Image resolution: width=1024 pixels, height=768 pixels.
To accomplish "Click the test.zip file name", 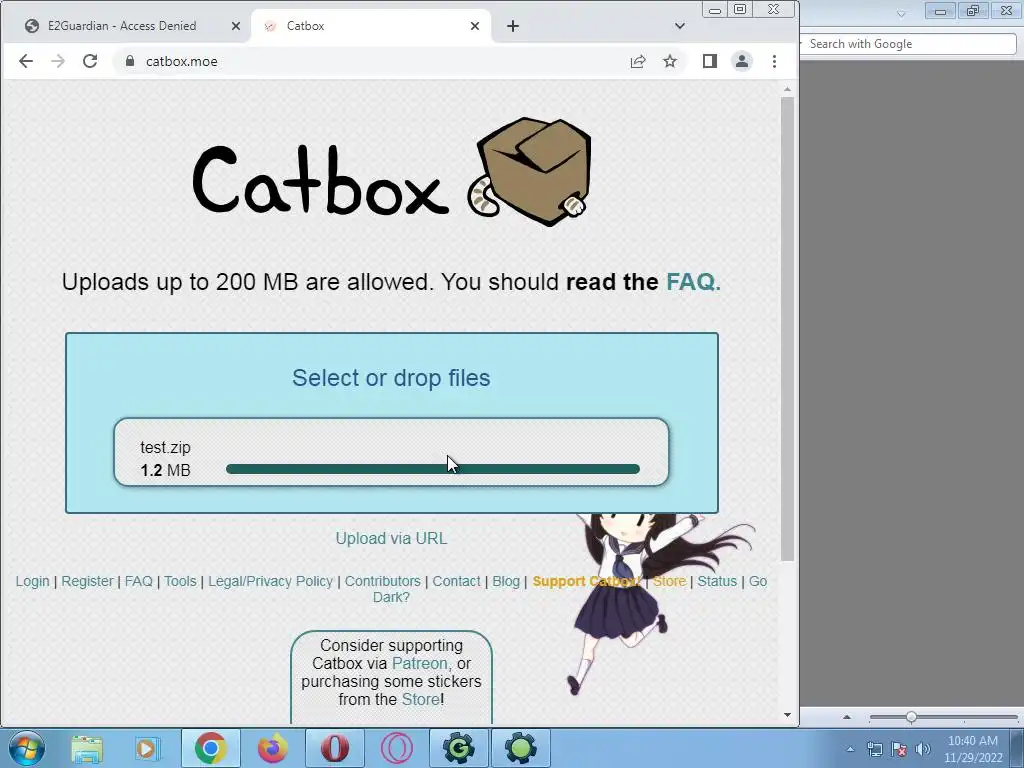I will (165, 447).
